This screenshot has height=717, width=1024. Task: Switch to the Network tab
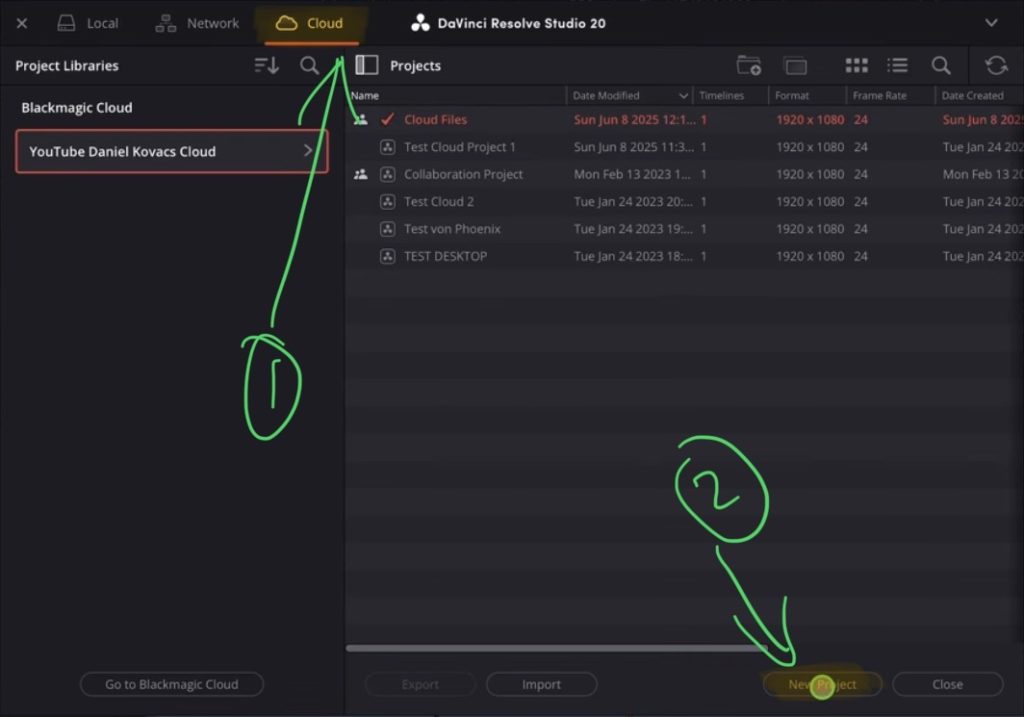coord(196,22)
